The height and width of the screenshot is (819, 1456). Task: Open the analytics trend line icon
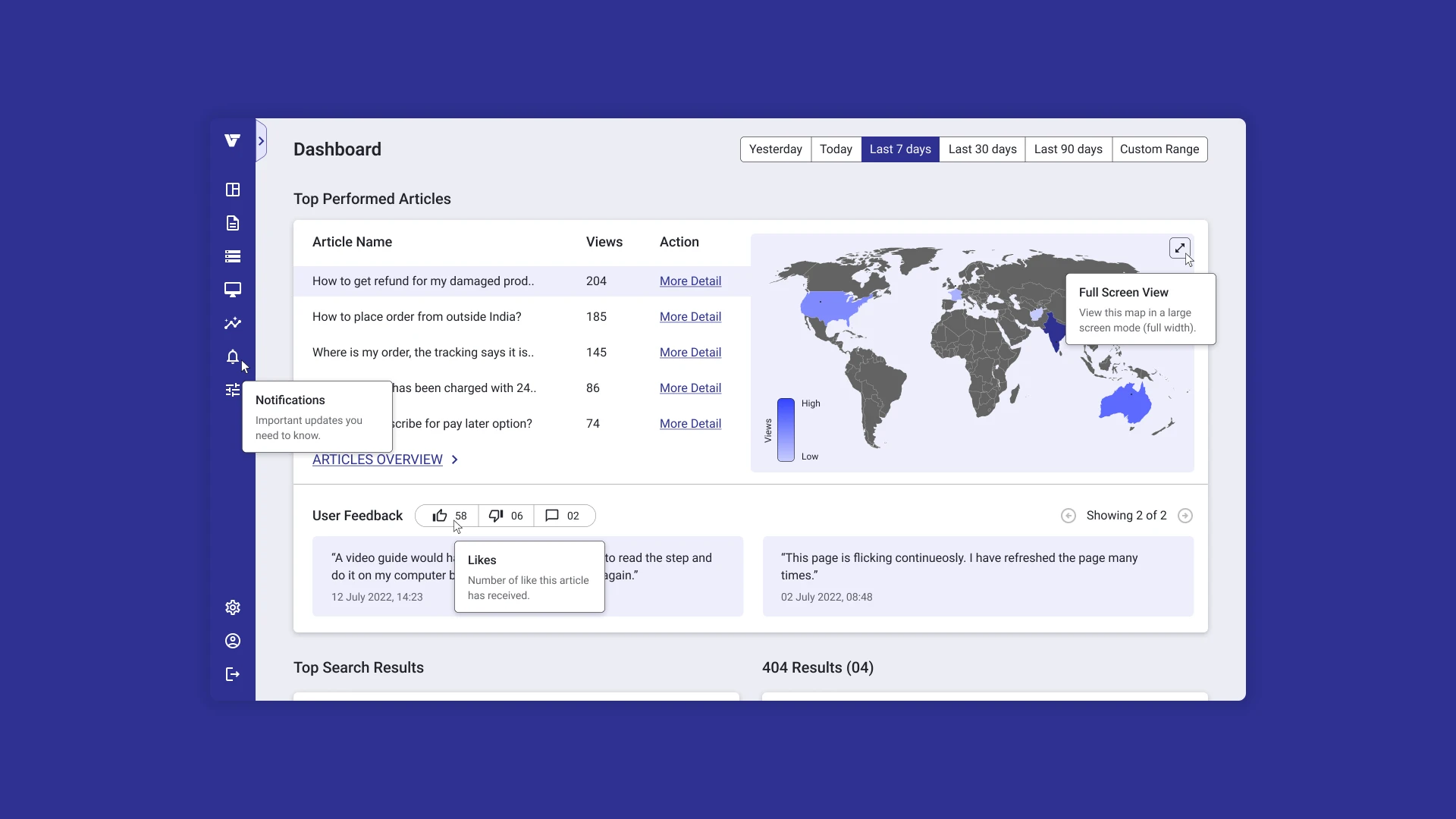click(x=233, y=323)
